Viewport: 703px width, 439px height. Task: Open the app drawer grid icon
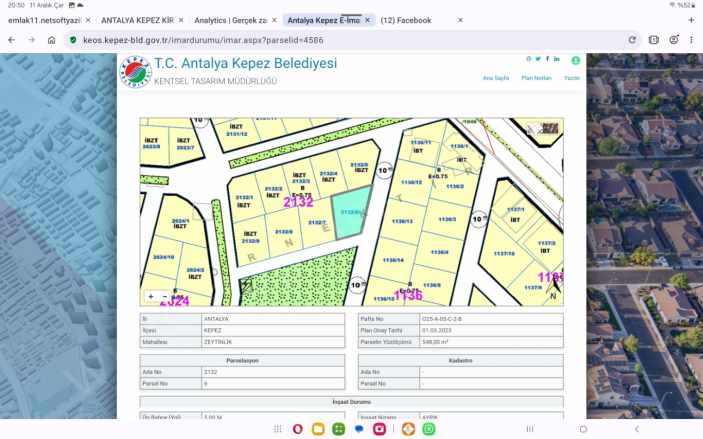pos(276,428)
